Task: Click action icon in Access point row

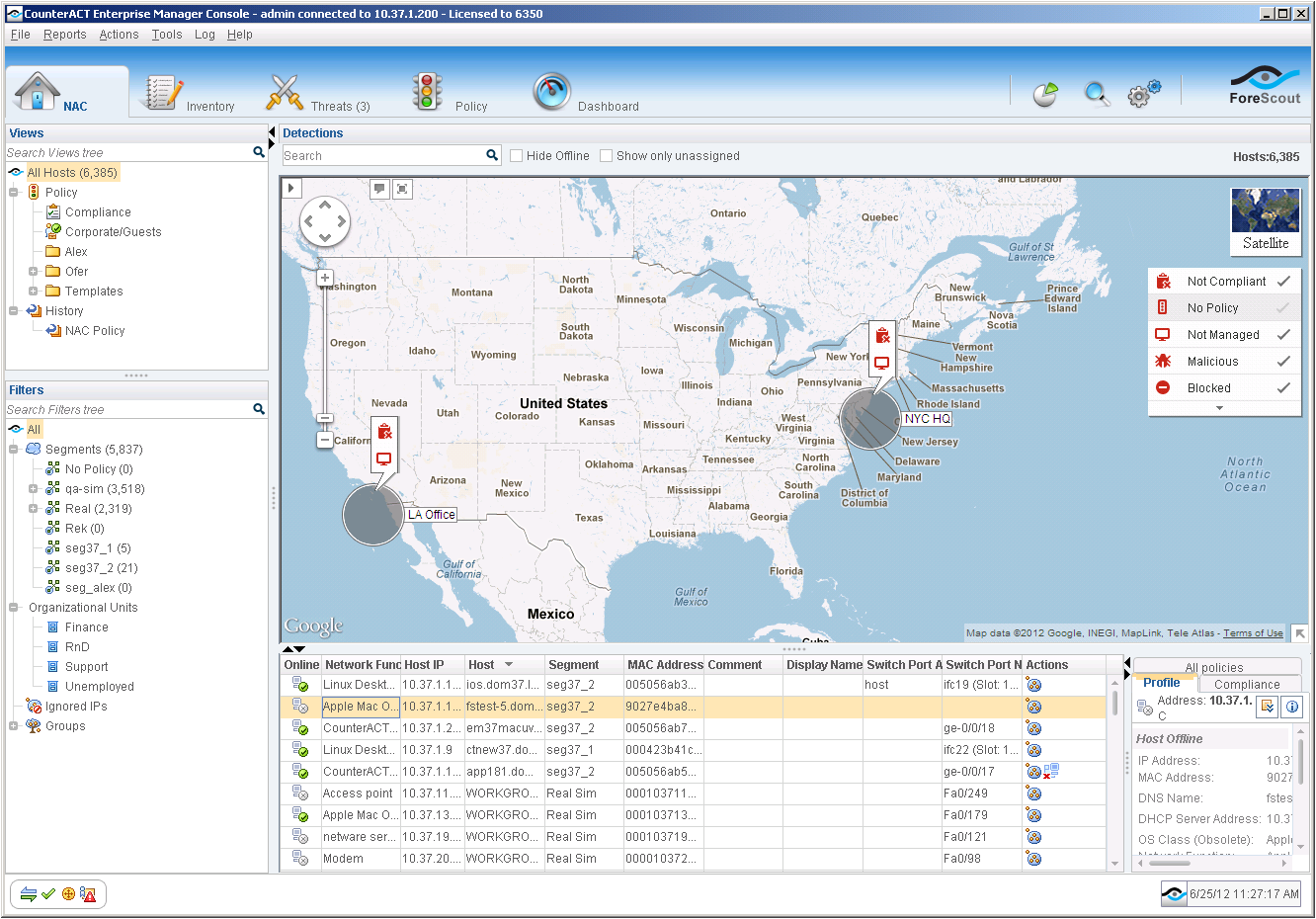Action: pyautogui.click(x=1033, y=794)
